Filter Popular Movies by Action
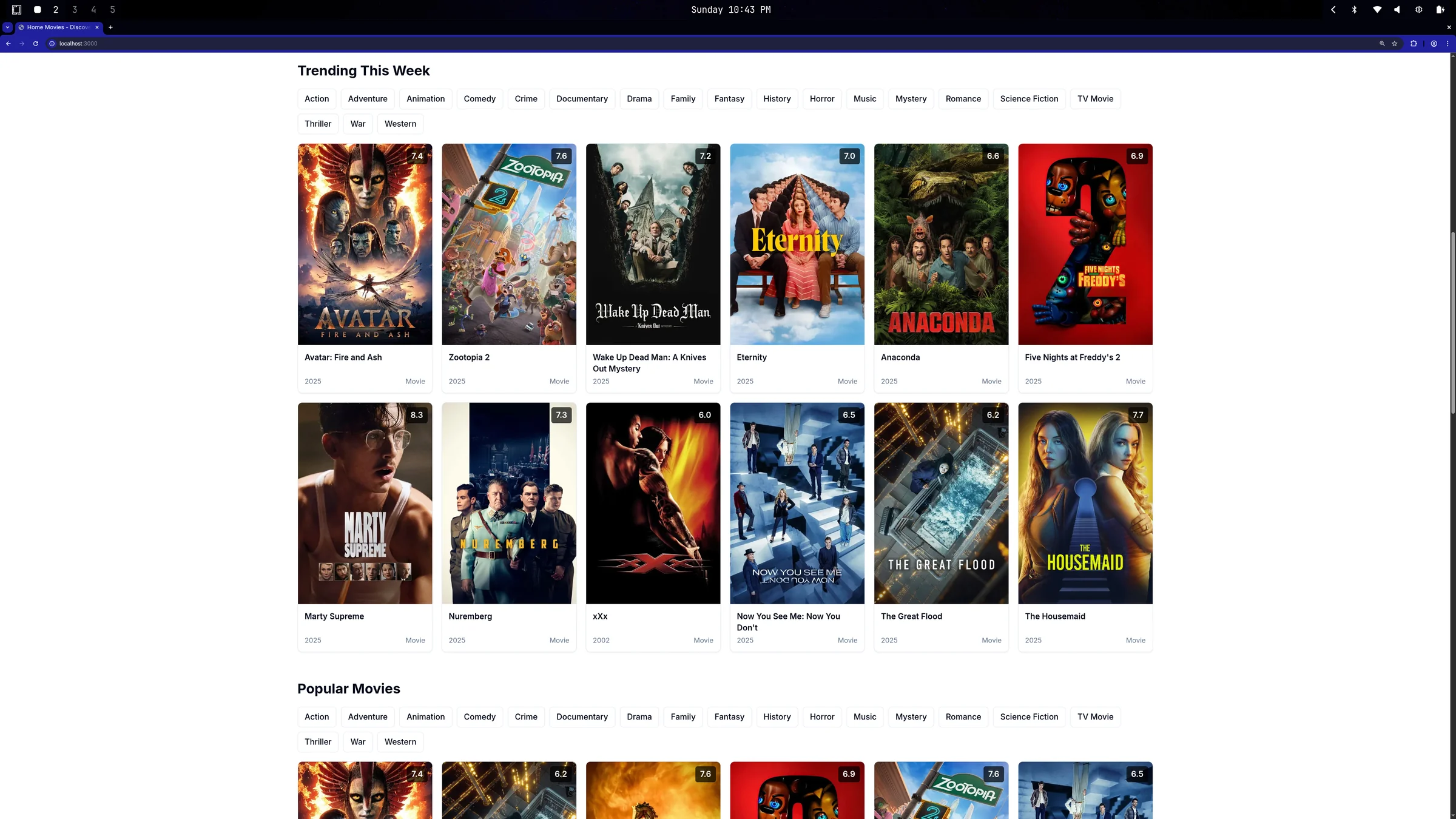This screenshot has width=1456, height=819. (317, 717)
